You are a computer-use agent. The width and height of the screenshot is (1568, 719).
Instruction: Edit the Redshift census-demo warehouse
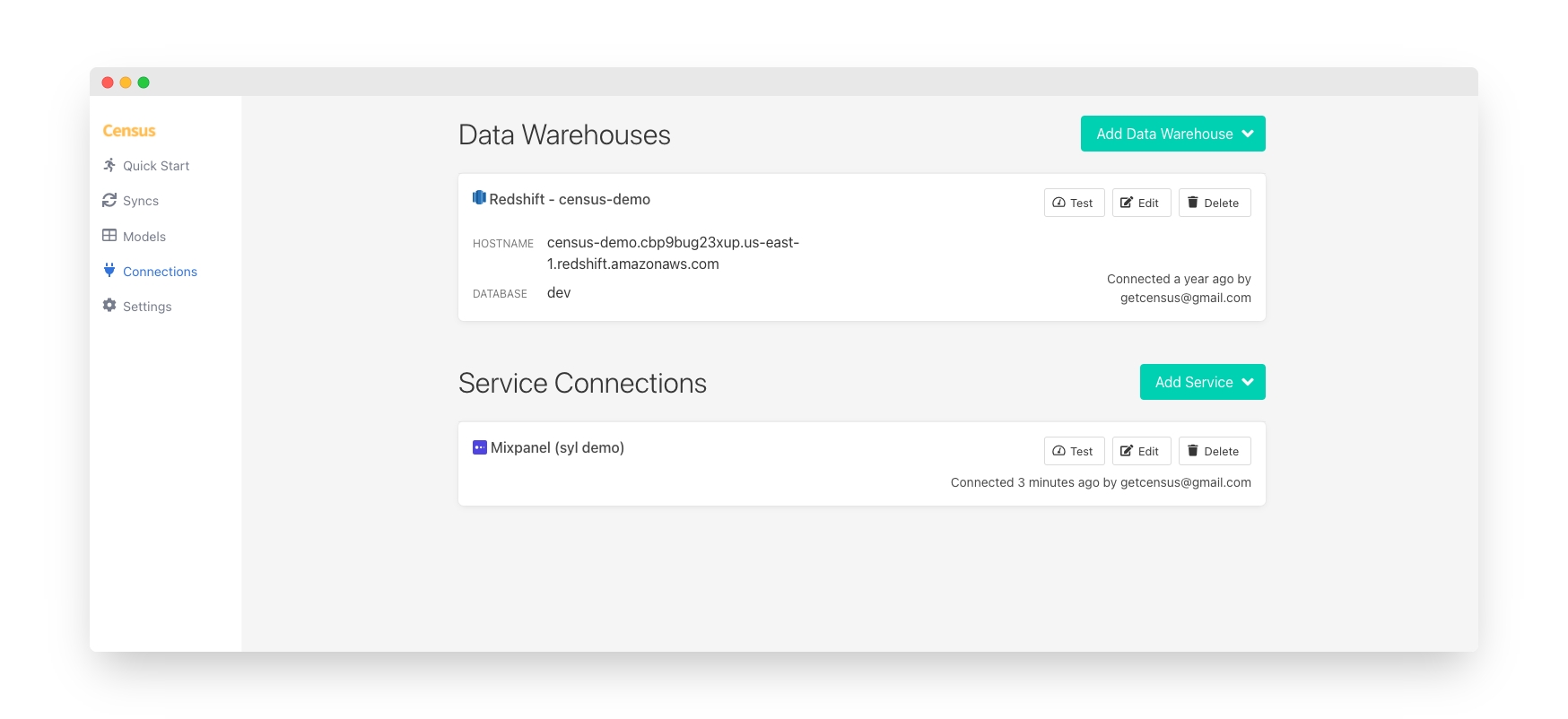1142,203
